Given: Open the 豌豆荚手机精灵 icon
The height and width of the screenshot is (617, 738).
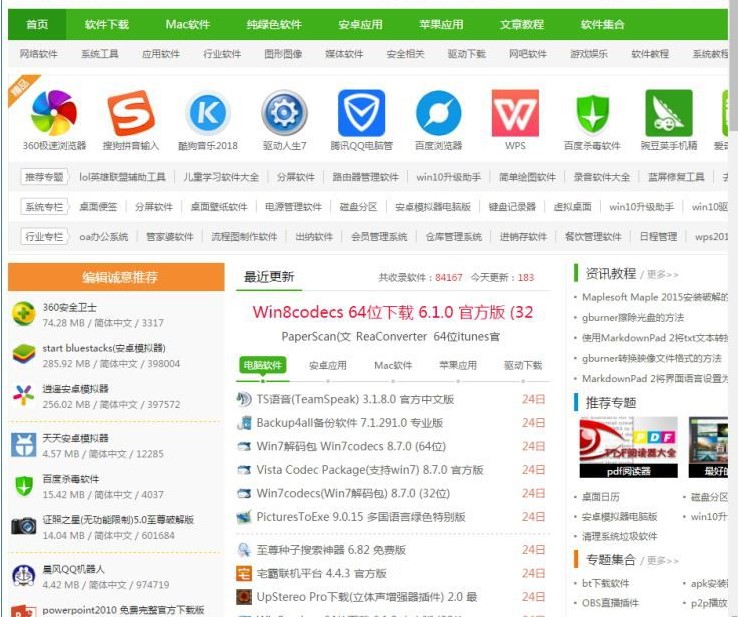Looking at the screenshot, I should pyautogui.click(x=669, y=113).
